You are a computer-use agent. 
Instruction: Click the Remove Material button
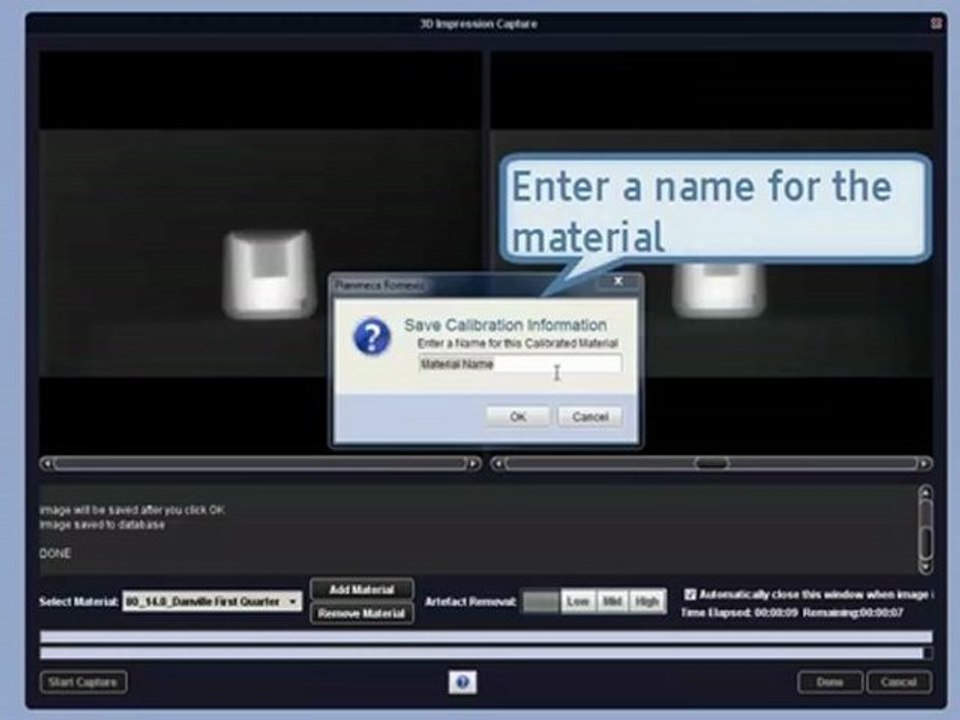362,613
